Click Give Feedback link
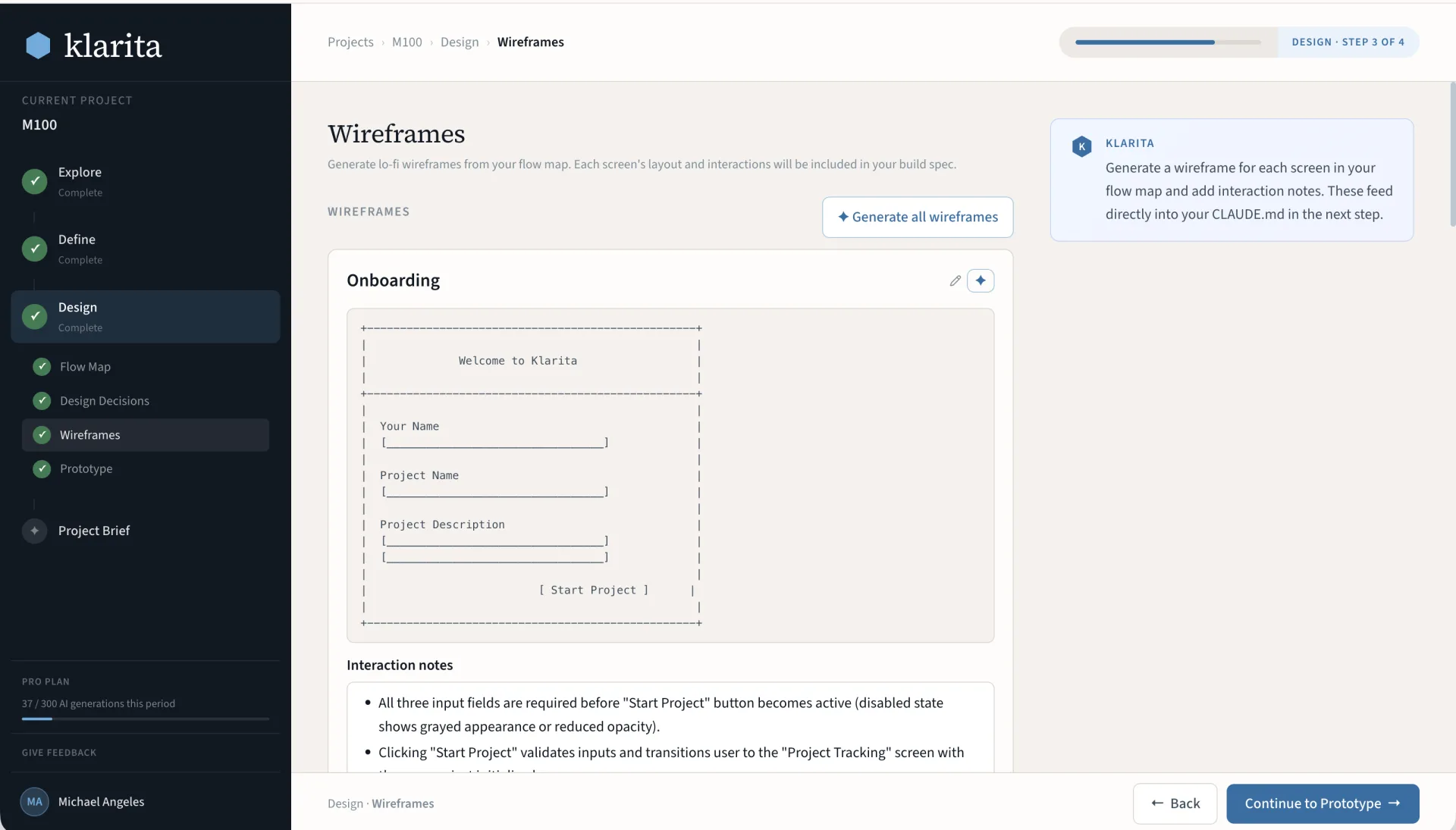The image size is (1456, 830). tap(59, 753)
